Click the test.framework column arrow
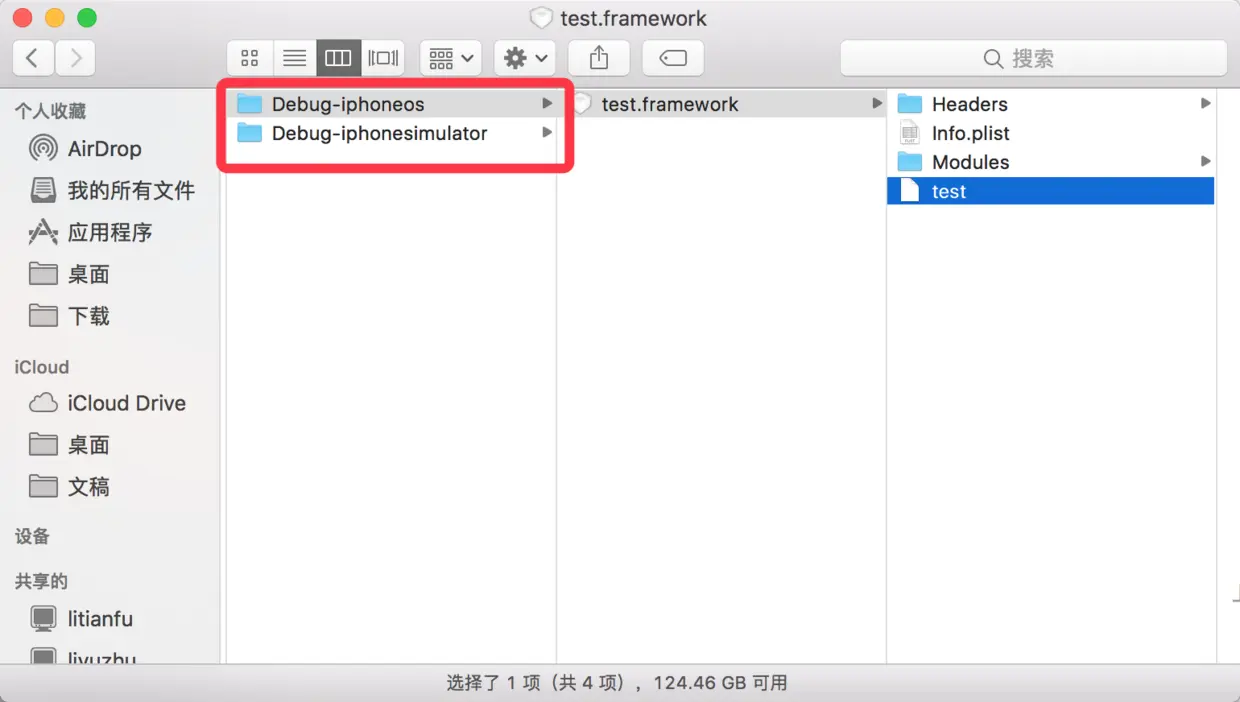Screen dimensions: 1240x702 point(877,104)
